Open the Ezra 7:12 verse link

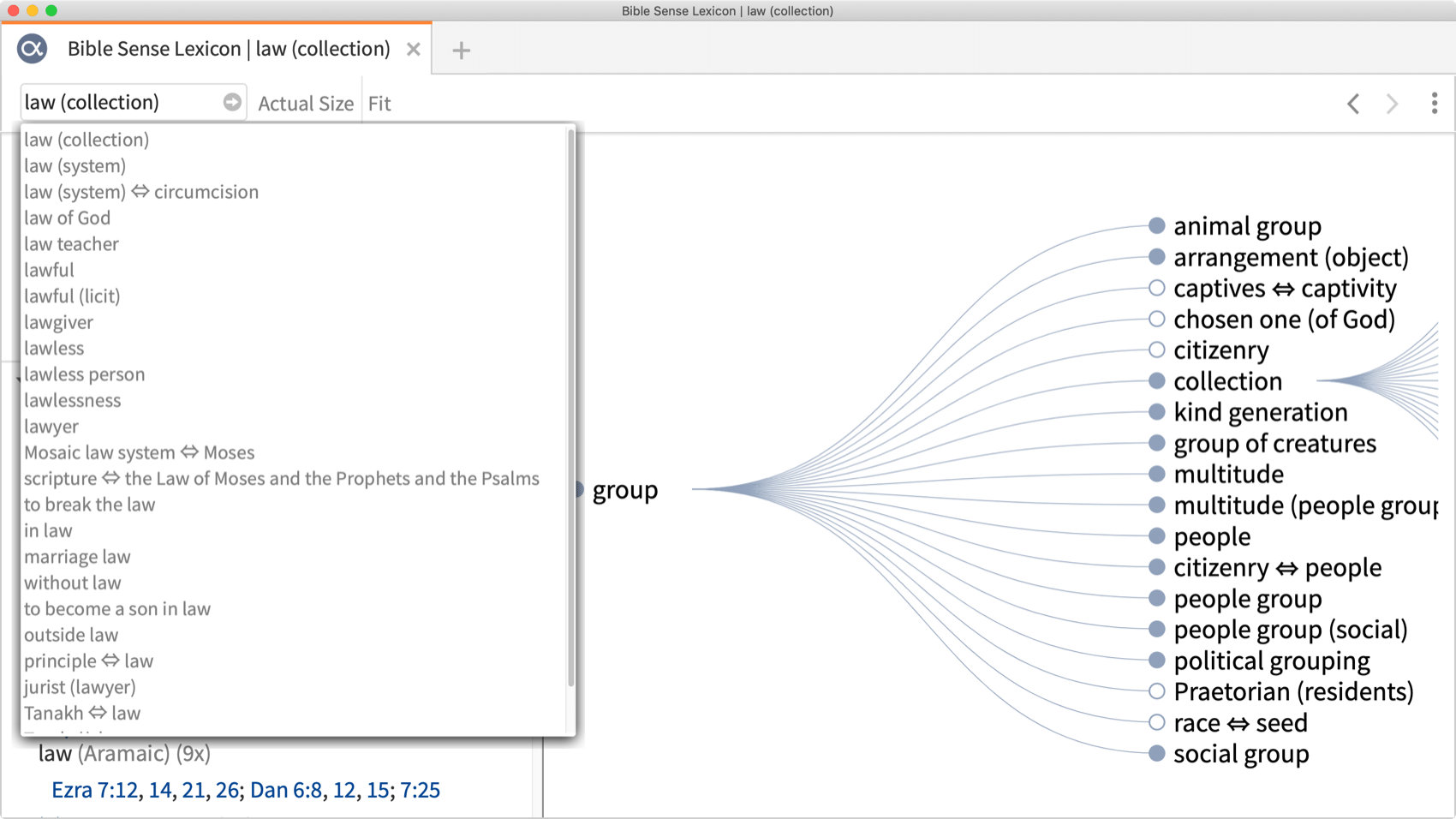[x=94, y=790]
